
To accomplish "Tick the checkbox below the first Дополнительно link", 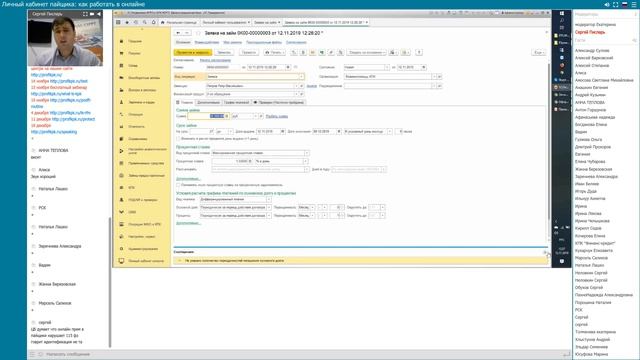I will 178,185.
